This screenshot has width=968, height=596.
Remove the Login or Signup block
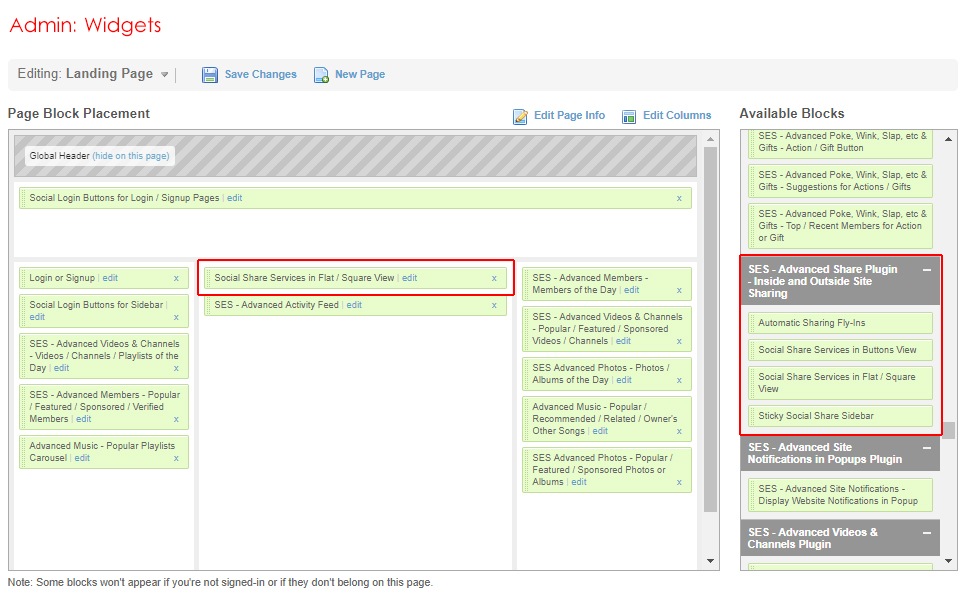click(176, 279)
